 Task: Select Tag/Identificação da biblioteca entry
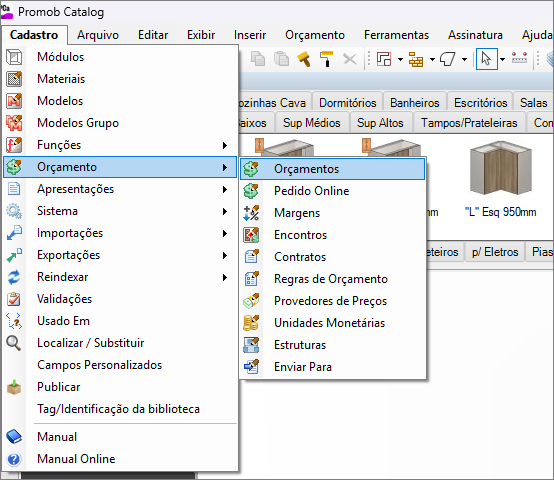tap(120, 409)
